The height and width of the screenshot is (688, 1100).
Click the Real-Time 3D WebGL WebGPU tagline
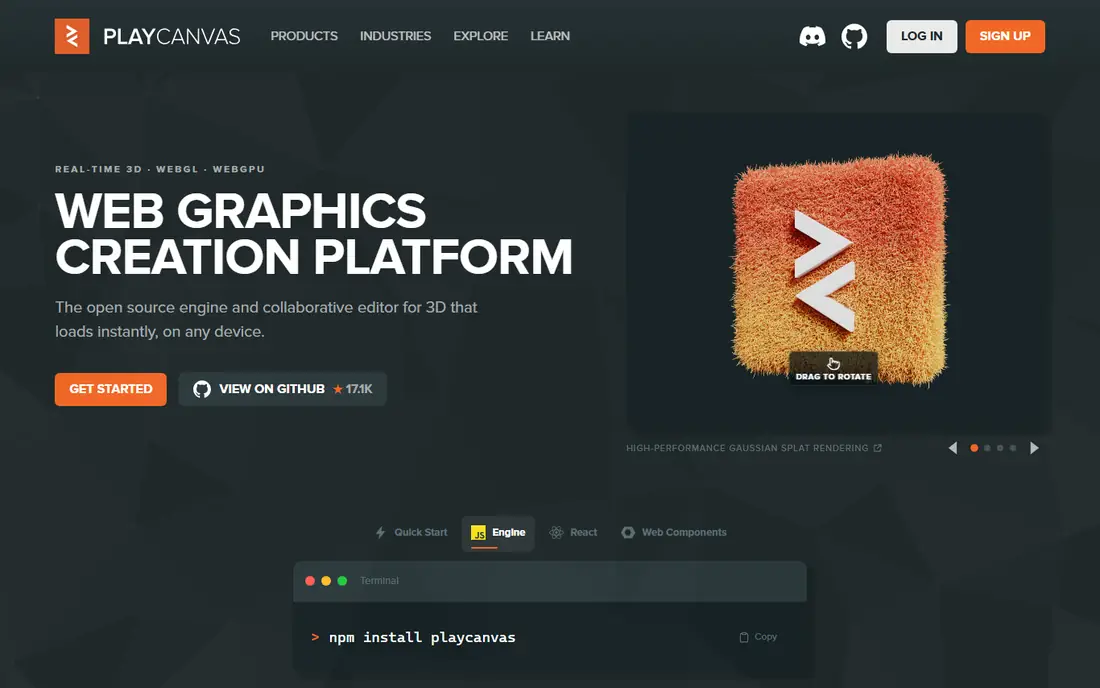(160, 169)
